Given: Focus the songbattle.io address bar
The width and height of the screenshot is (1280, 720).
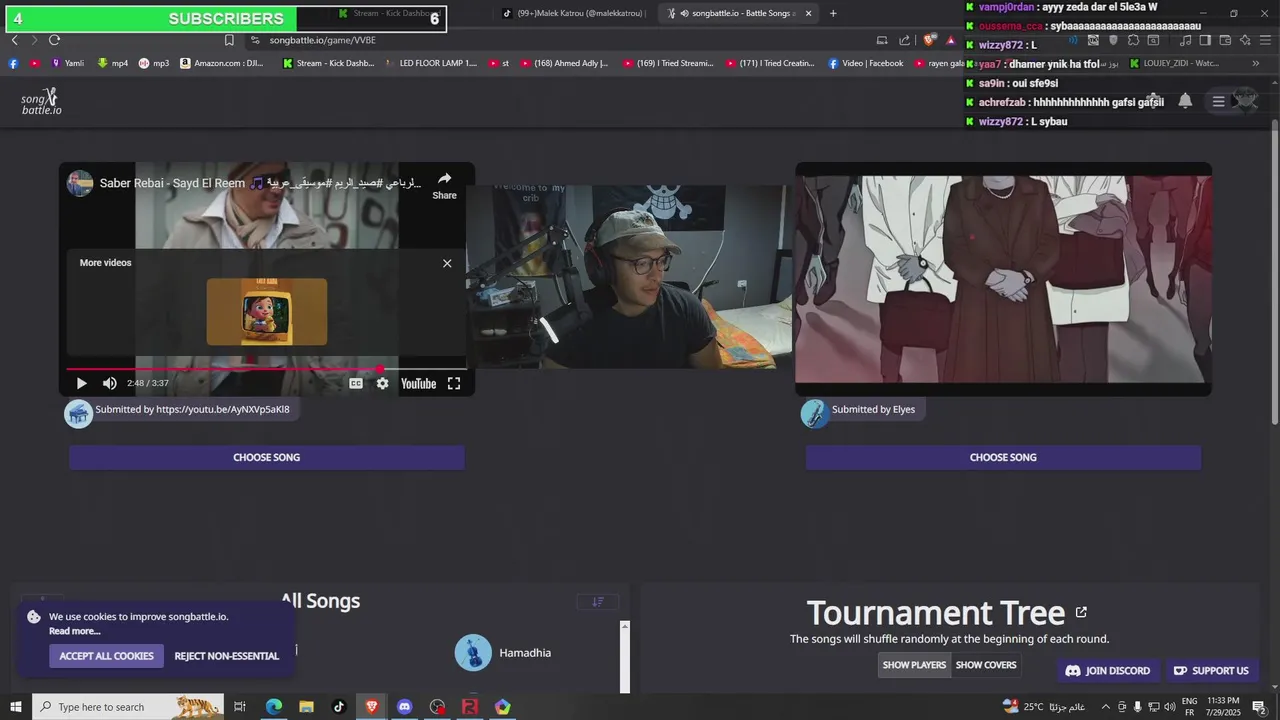Looking at the screenshot, I should click(x=560, y=40).
